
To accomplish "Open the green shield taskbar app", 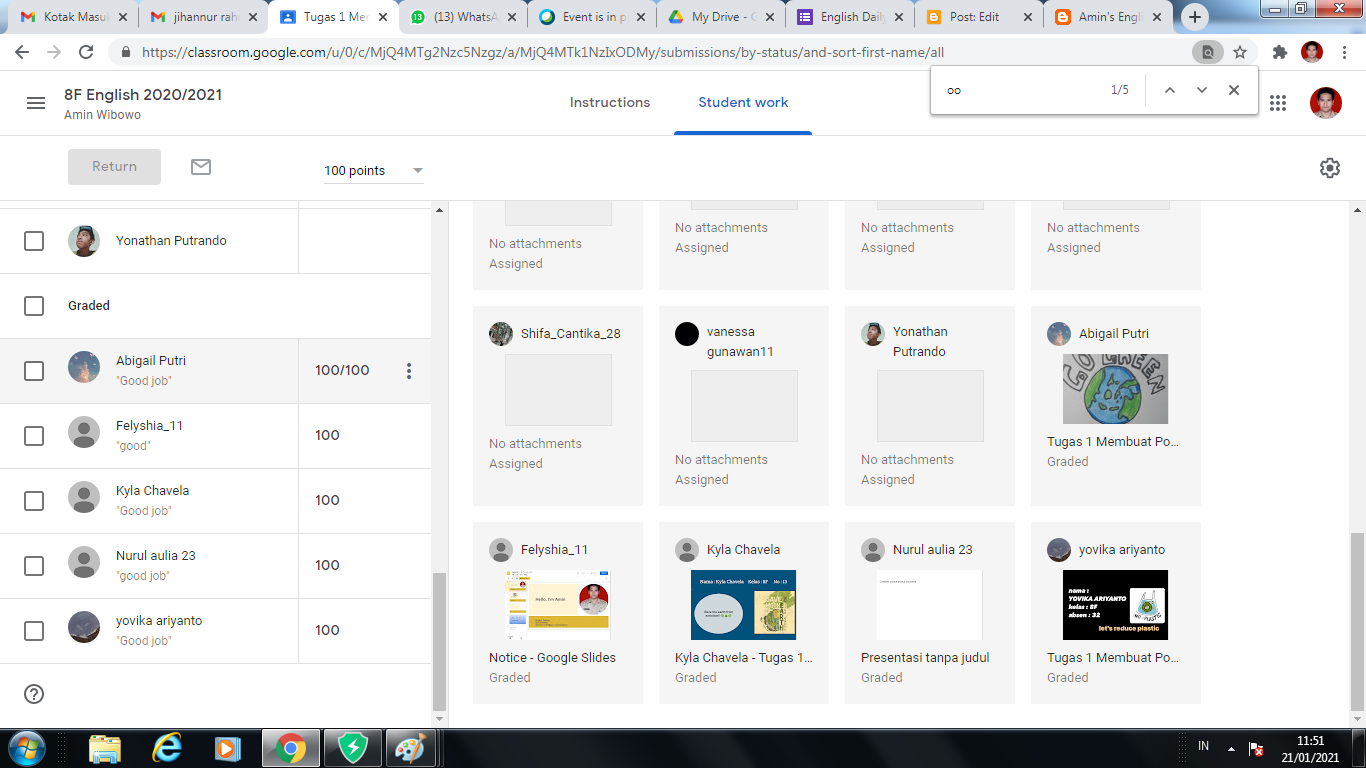I will pos(353,748).
